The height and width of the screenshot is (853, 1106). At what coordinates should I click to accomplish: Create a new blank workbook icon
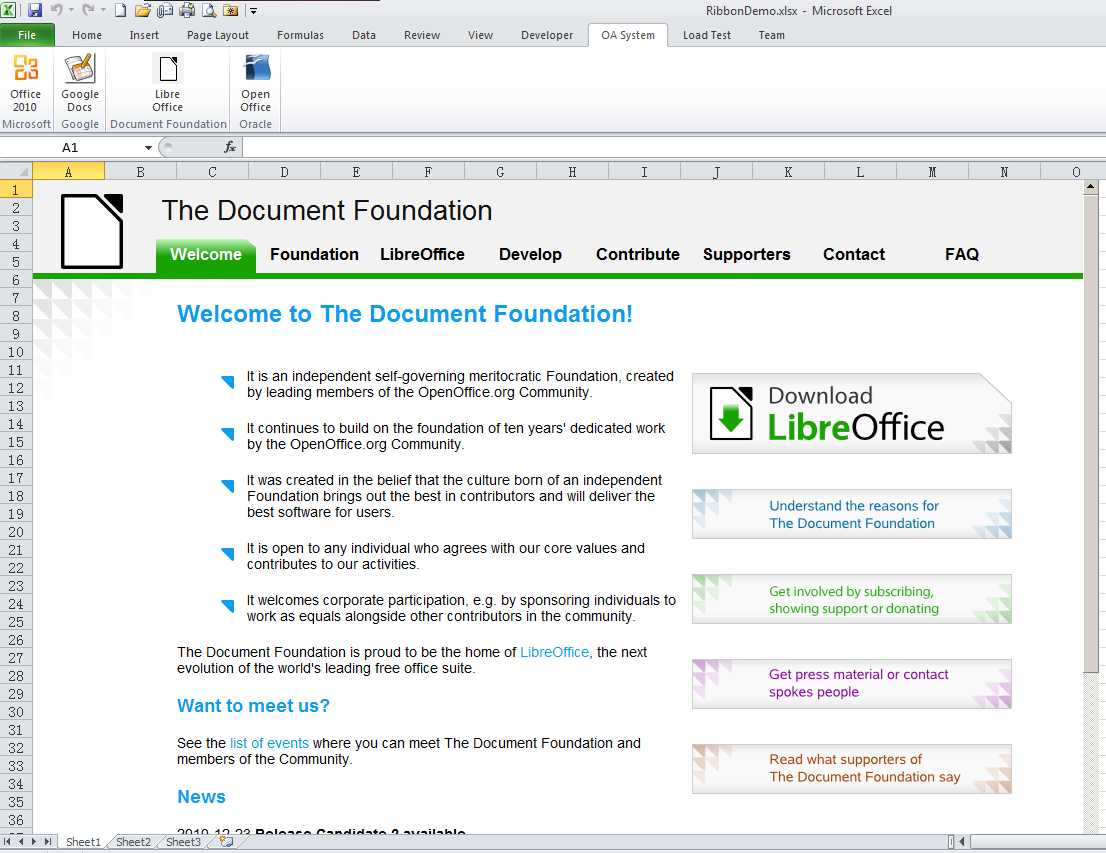(121, 11)
